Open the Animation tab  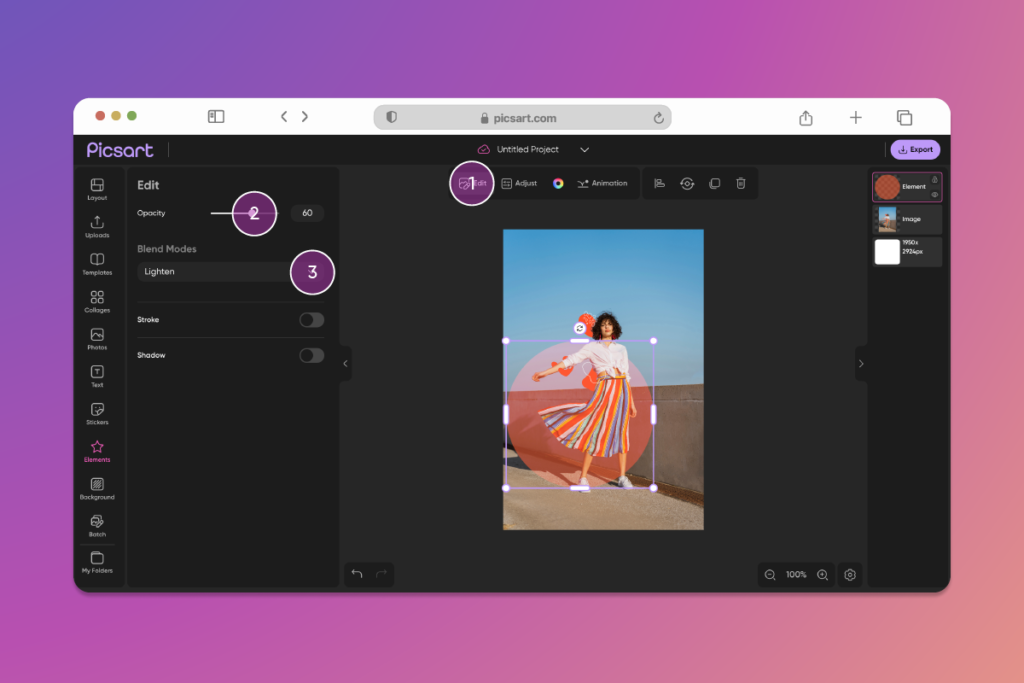(602, 183)
